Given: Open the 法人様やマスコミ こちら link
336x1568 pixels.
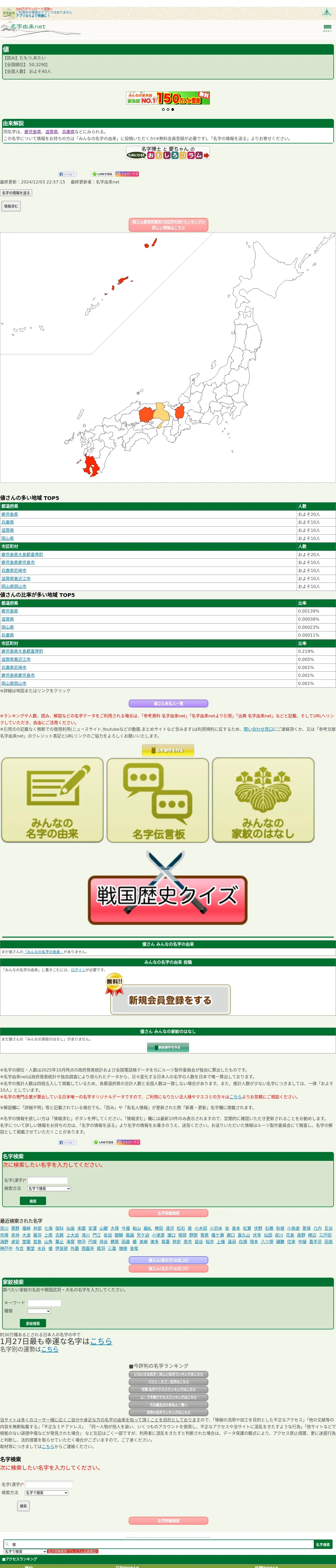Looking at the screenshot, I should pyautogui.click(x=235, y=1097).
